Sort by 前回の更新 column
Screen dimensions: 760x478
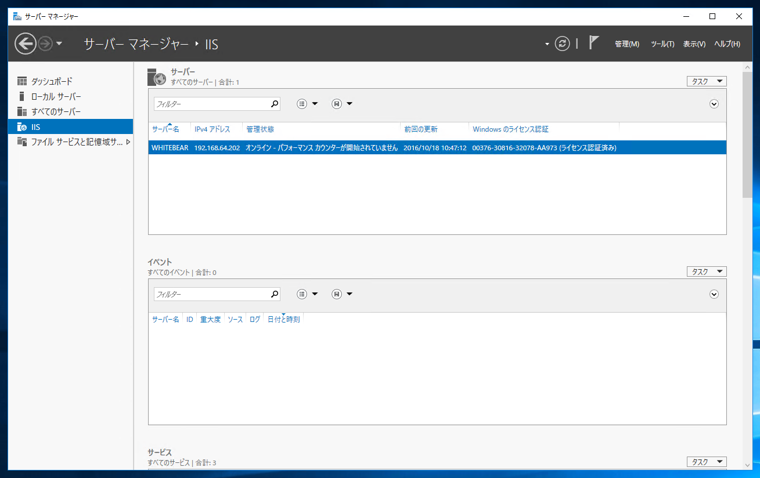pyautogui.click(x=421, y=129)
